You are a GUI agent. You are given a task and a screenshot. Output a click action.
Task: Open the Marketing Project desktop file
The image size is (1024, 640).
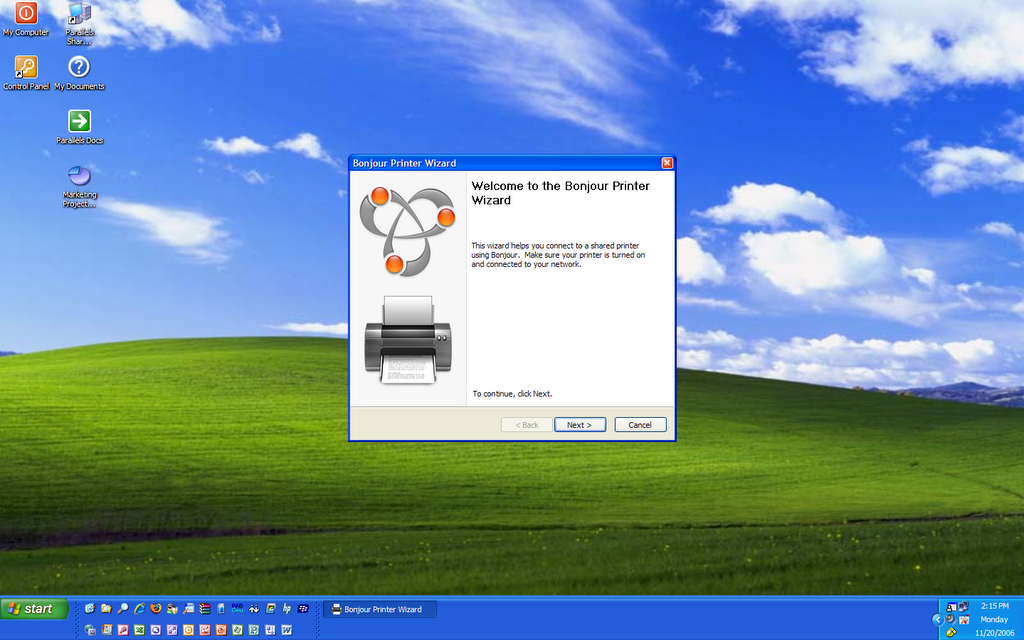(x=80, y=186)
